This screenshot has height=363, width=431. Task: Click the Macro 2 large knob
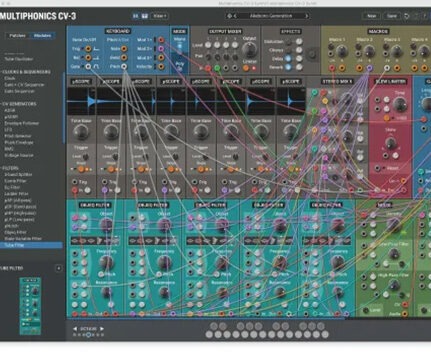pyautogui.click(x=369, y=51)
